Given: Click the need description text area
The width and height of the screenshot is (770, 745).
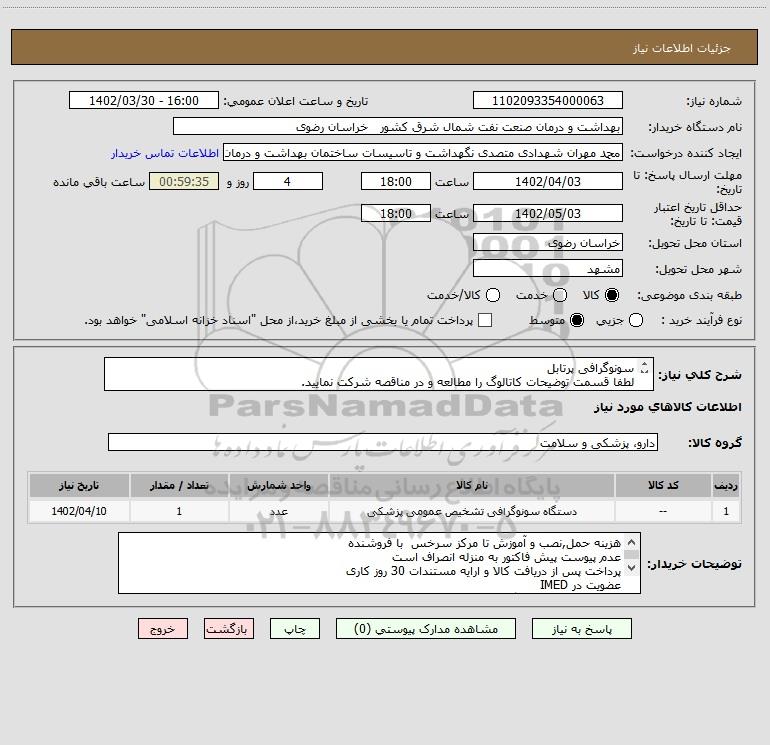Looking at the screenshot, I should click(379, 374).
